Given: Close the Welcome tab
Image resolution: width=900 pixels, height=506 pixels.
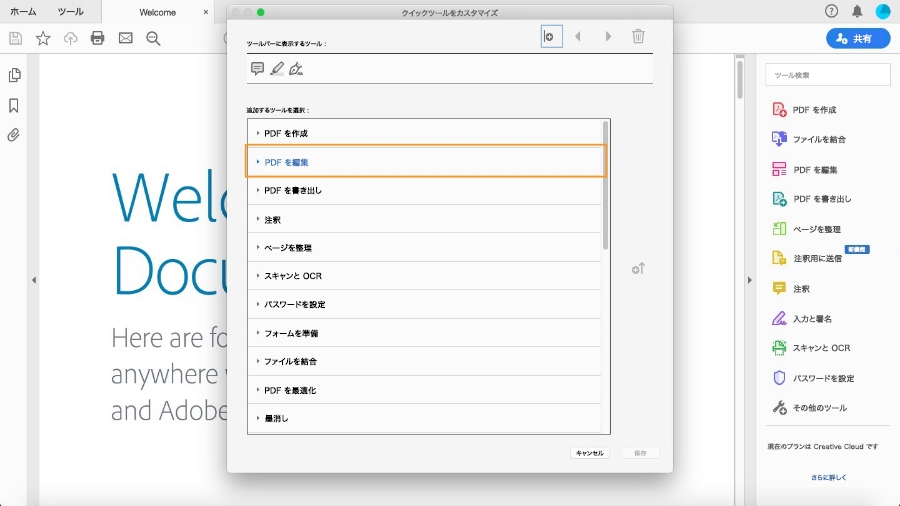Looking at the screenshot, I should coord(205,12).
